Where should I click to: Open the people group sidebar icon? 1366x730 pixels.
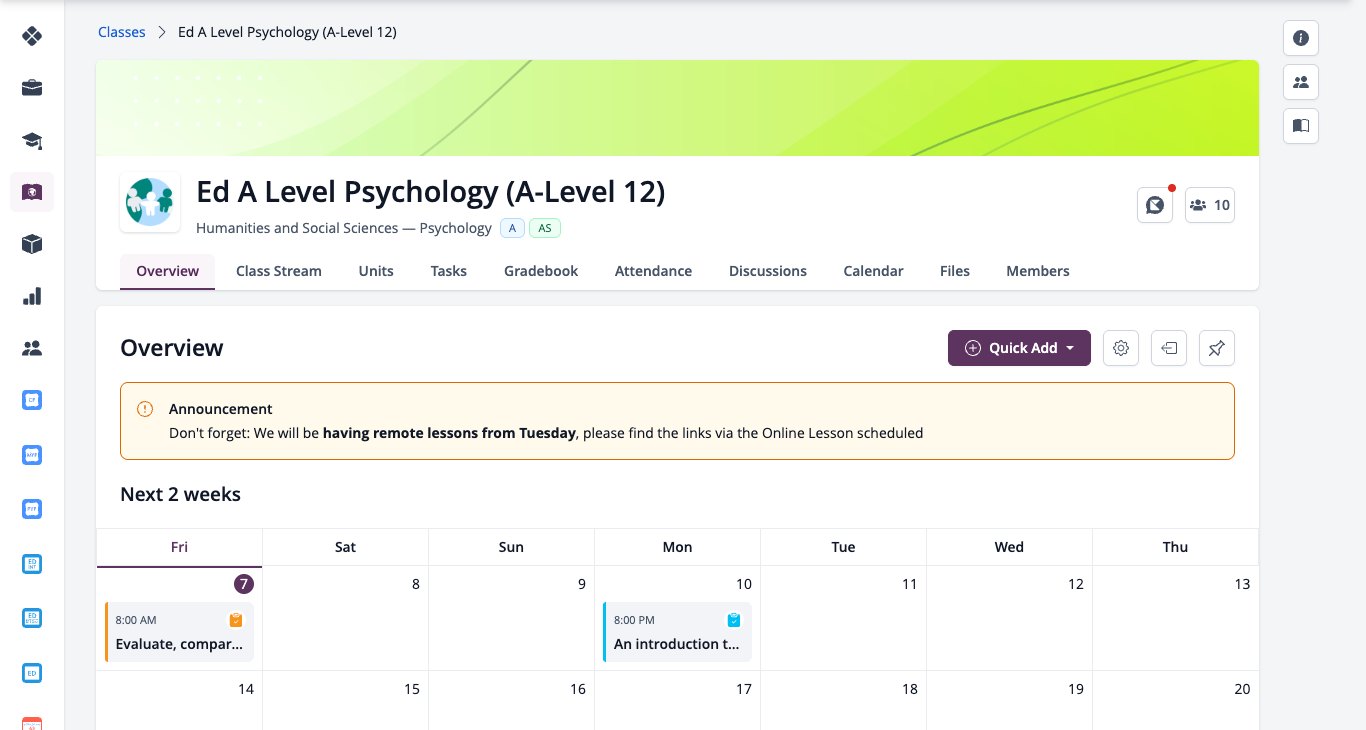(32, 348)
